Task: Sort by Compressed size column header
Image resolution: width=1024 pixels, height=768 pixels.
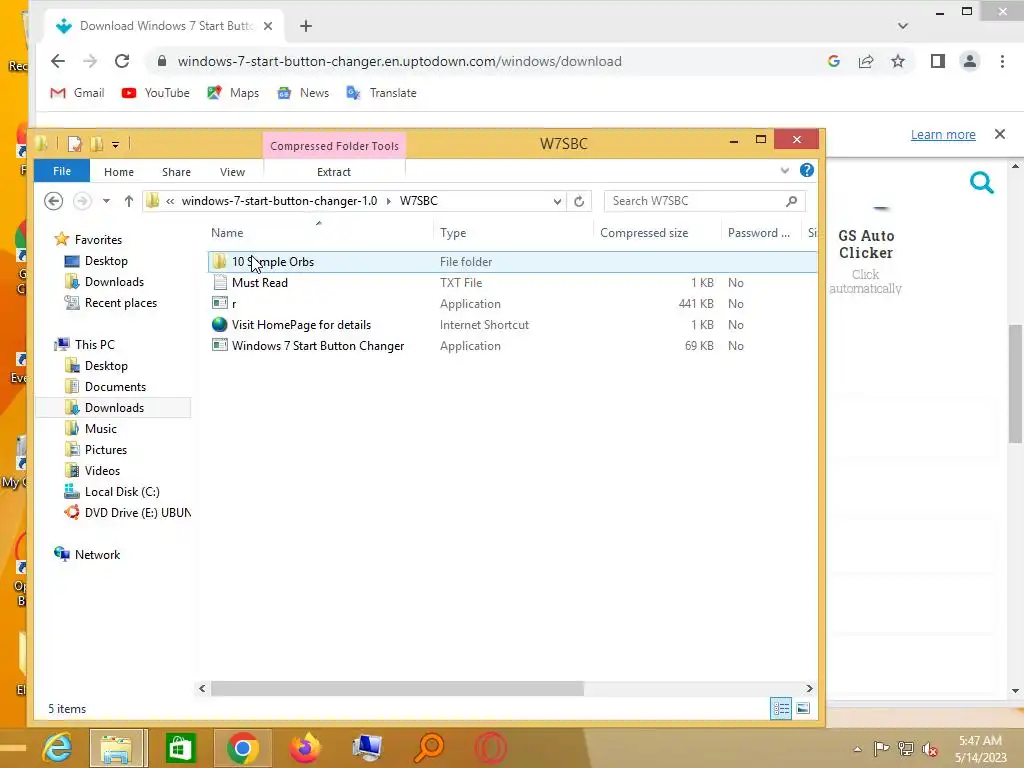Action: tap(644, 232)
